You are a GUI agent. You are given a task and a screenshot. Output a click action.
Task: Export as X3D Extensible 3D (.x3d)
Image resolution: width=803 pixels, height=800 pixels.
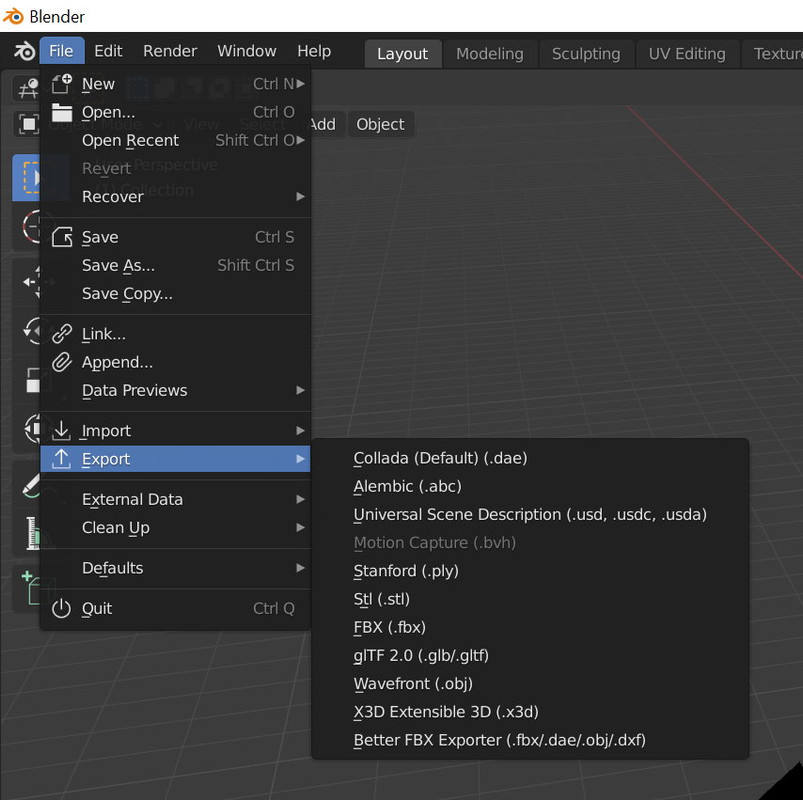[530, 711]
